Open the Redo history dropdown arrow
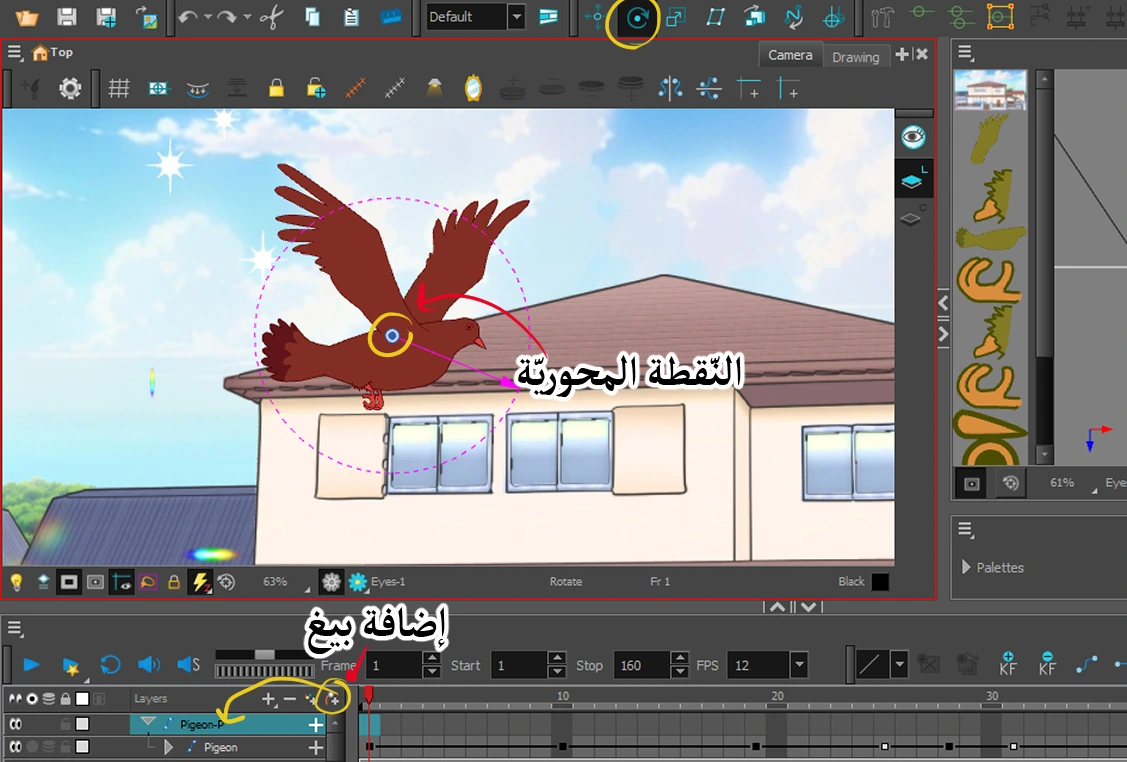 (247, 17)
